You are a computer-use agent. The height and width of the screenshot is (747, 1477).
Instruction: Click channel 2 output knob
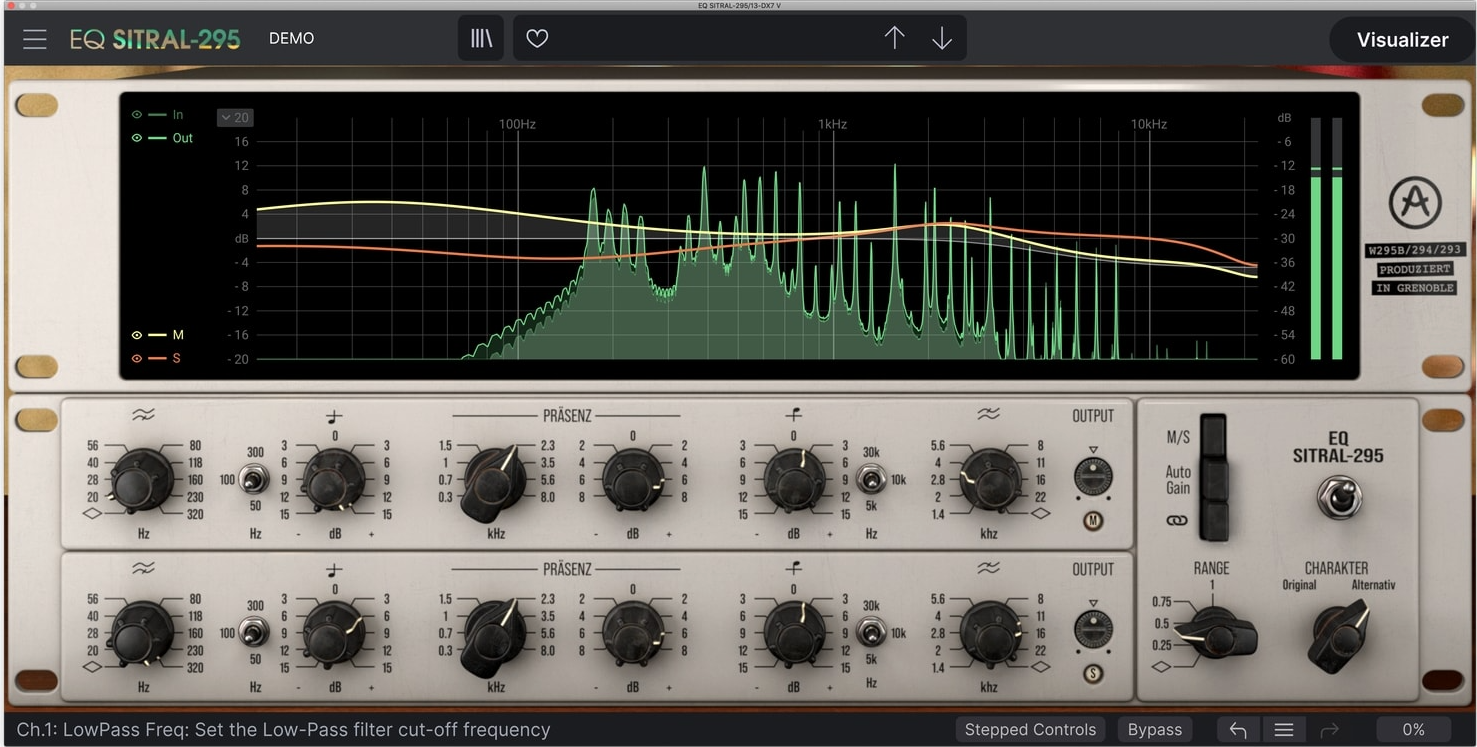tap(1093, 630)
